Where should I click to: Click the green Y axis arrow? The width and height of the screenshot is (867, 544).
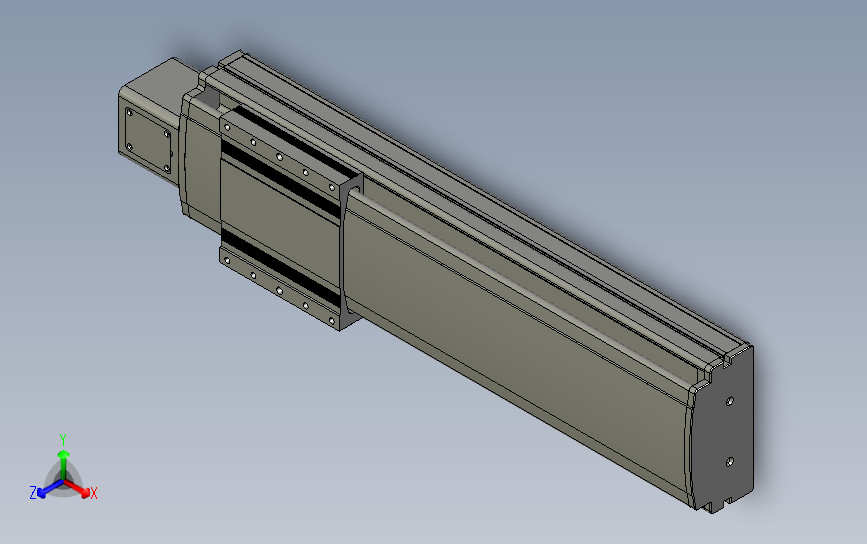tap(64, 463)
